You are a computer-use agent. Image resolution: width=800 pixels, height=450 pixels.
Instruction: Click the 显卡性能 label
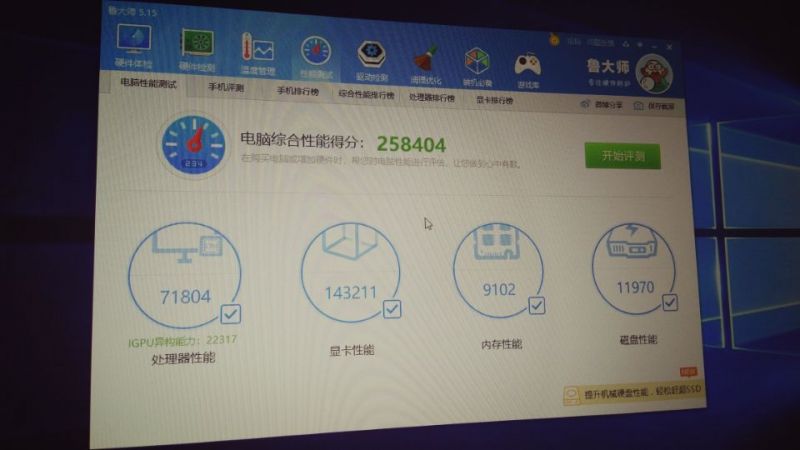click(352, 351)
